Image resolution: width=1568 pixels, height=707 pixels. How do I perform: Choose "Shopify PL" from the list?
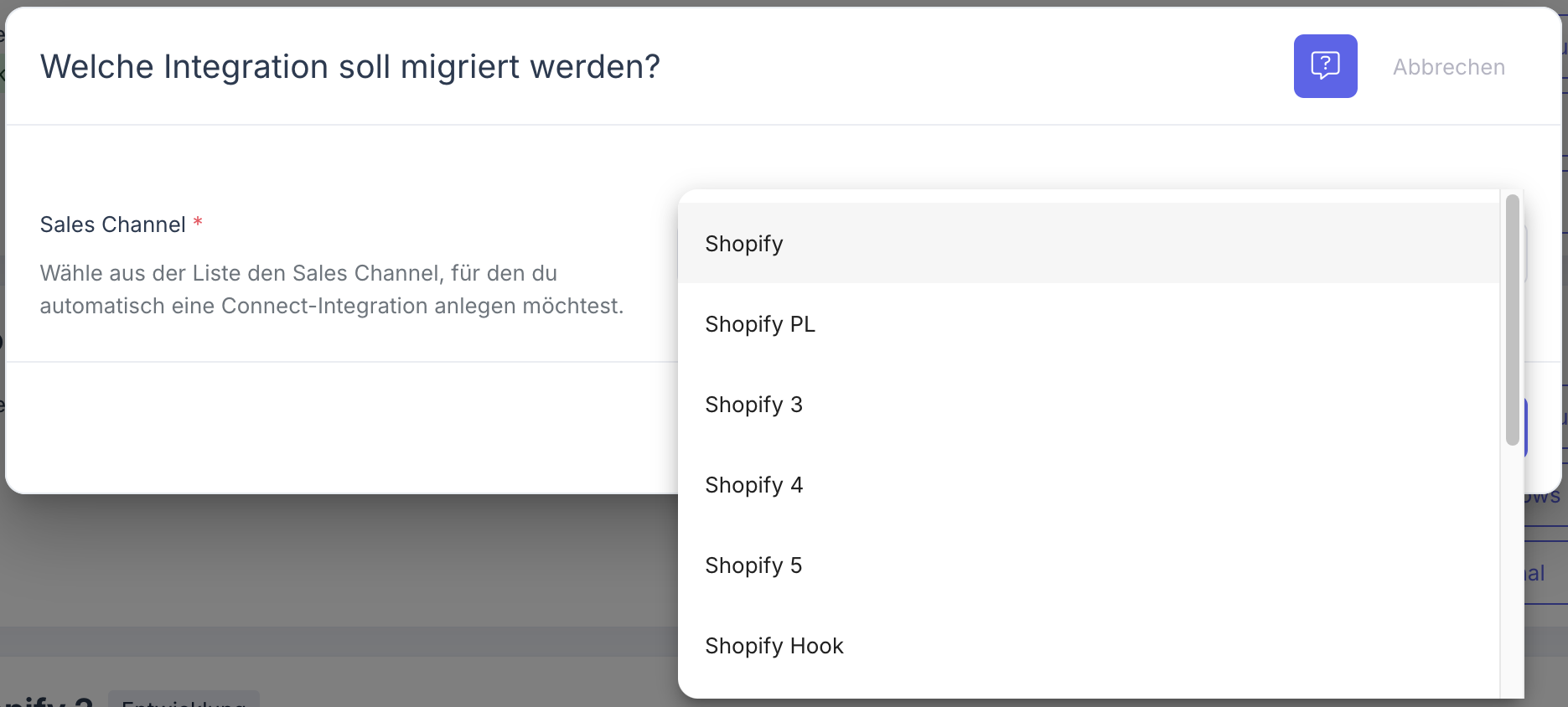tap(760, 324)
